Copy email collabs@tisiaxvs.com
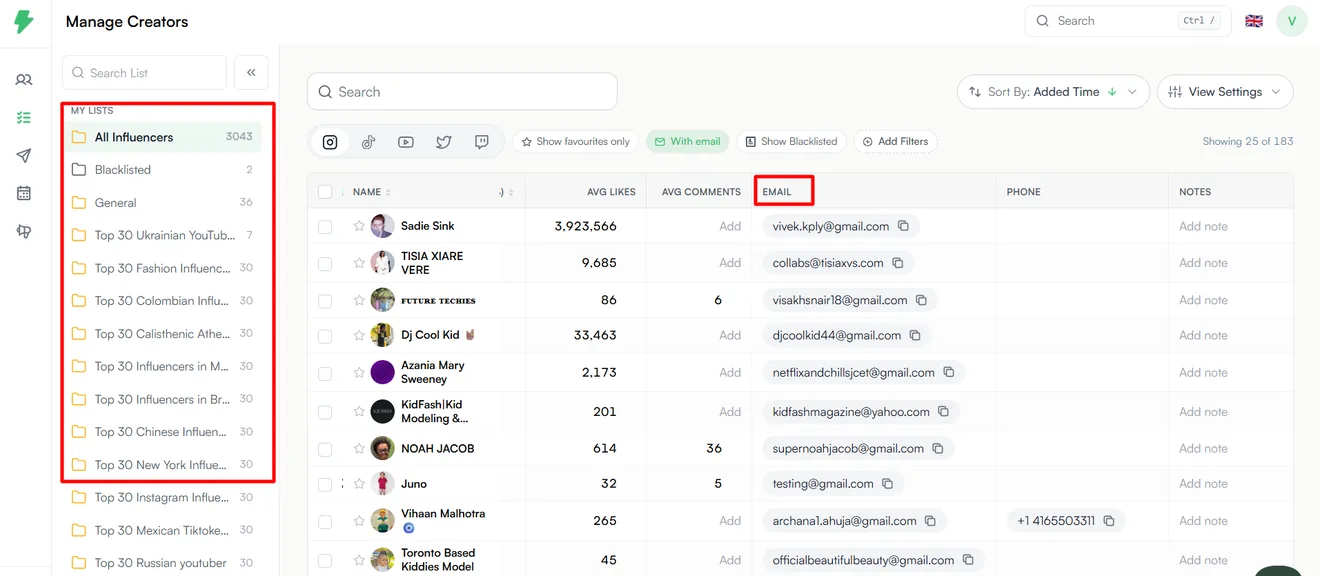Image resolution: width=1320 pixels, height=576 pixels. tap(897, 263)
